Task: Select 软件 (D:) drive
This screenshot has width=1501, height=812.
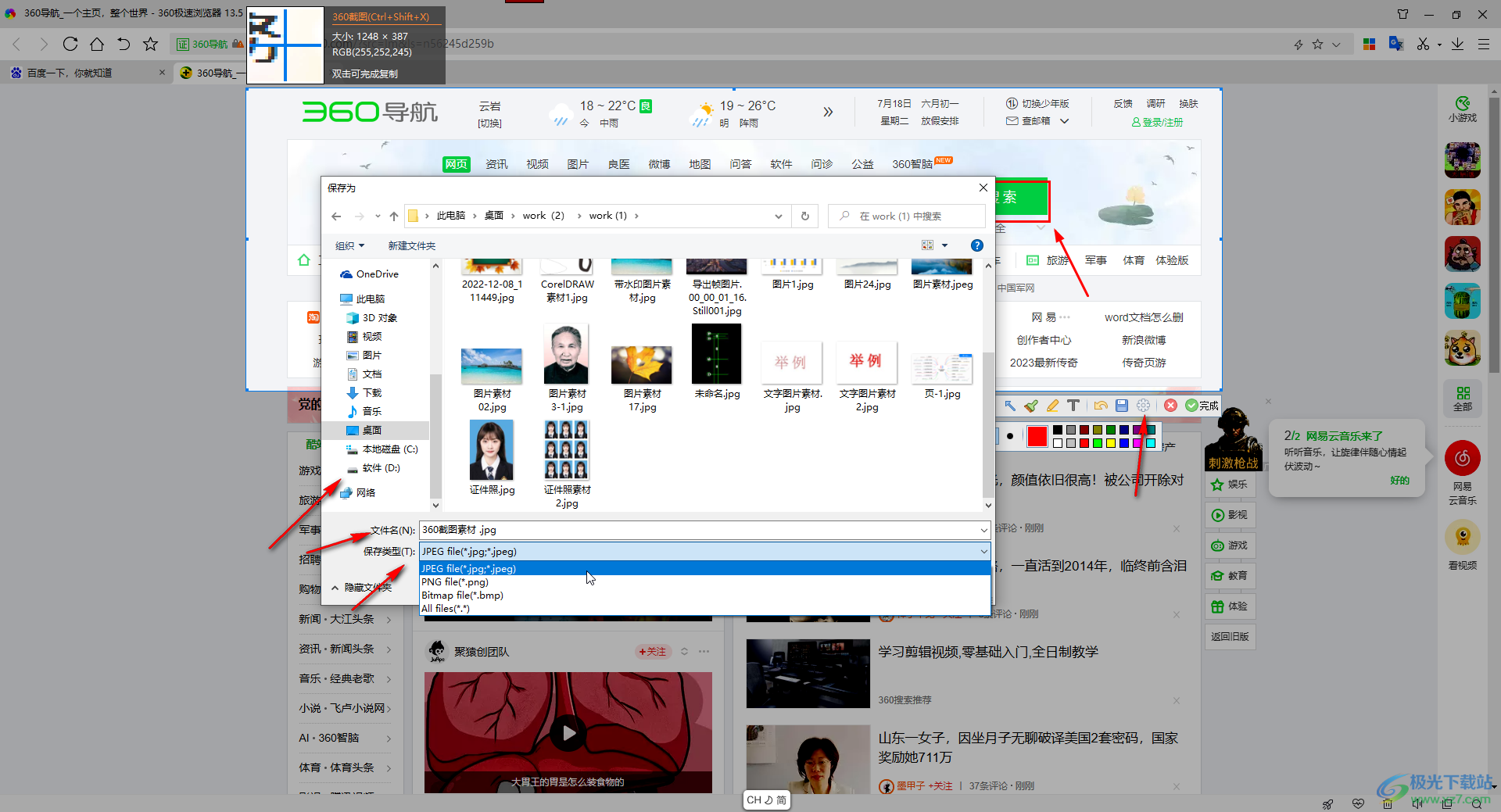Action: point(374,468)
